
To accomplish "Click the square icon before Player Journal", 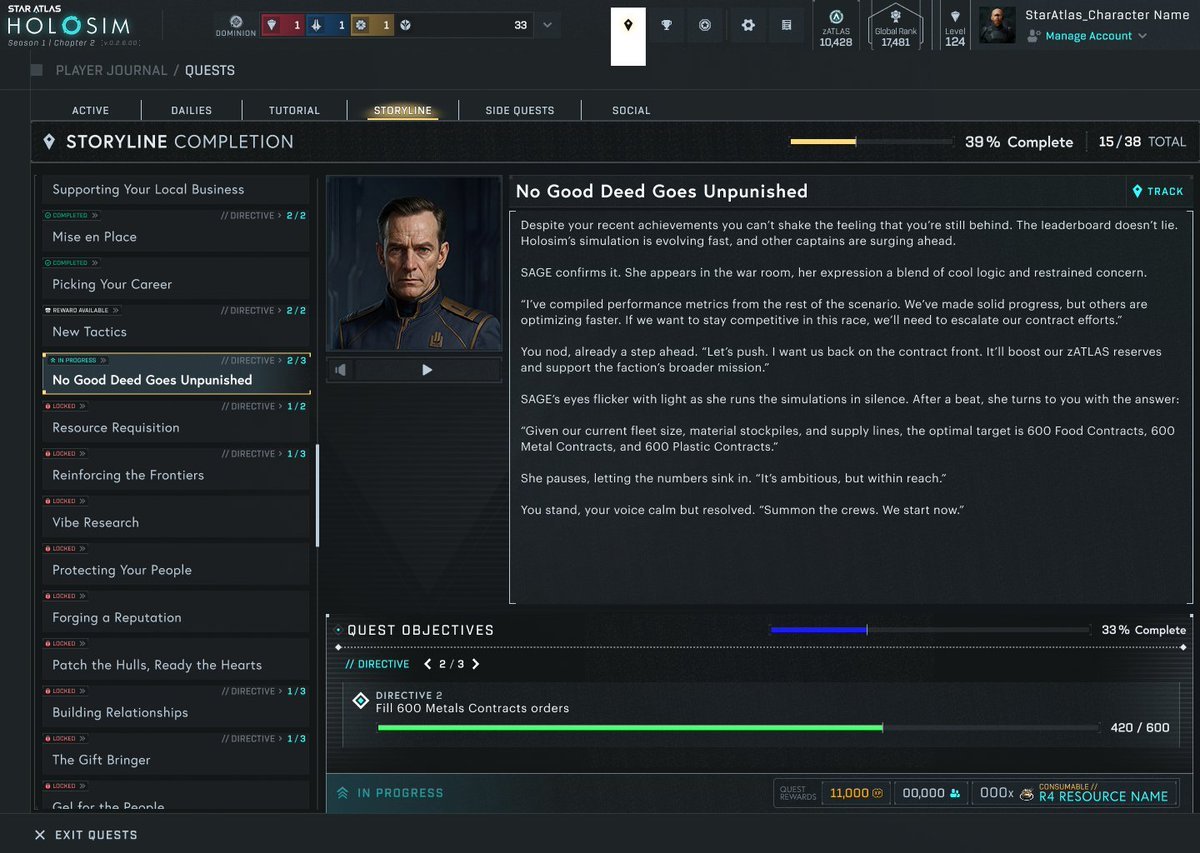I will pos(37,70).
